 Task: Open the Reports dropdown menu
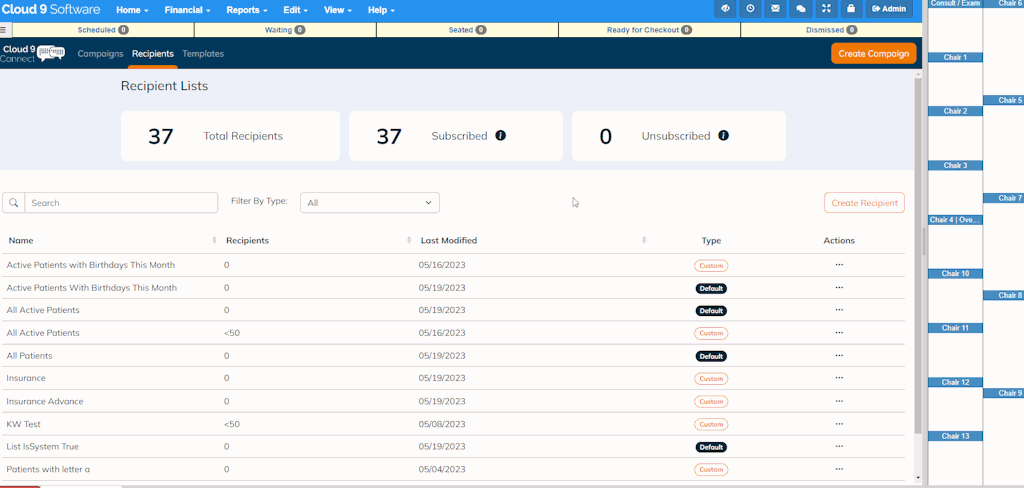(247, 10)
